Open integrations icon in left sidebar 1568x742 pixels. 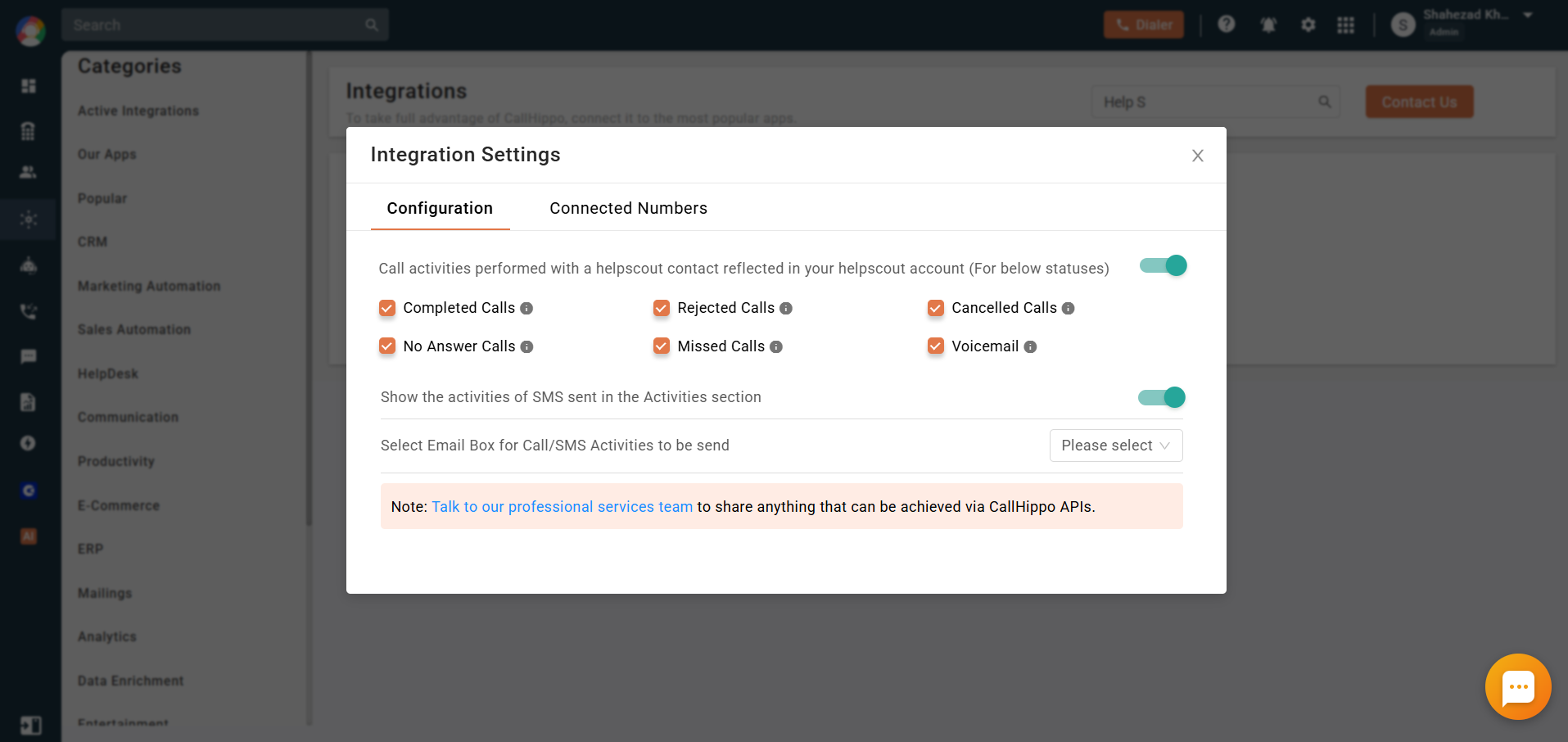[29, 219]
